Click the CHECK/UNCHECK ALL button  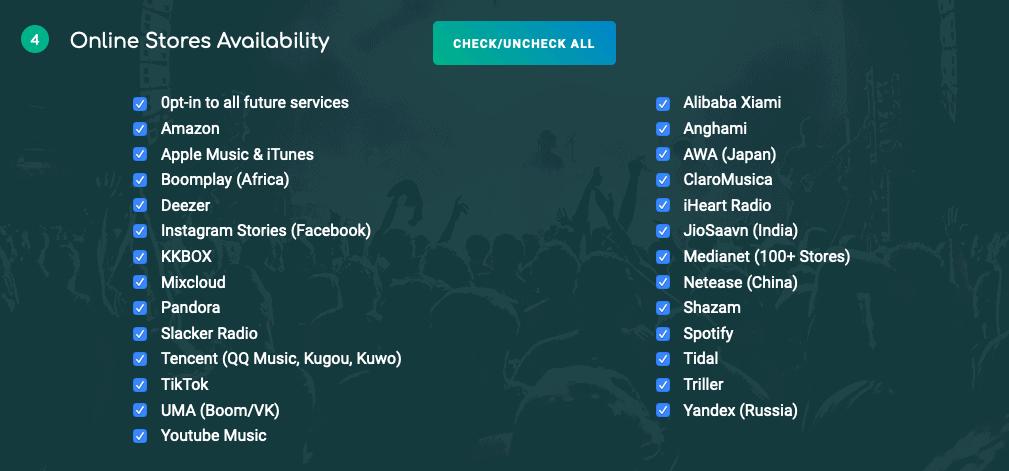(x=524, y=43)
